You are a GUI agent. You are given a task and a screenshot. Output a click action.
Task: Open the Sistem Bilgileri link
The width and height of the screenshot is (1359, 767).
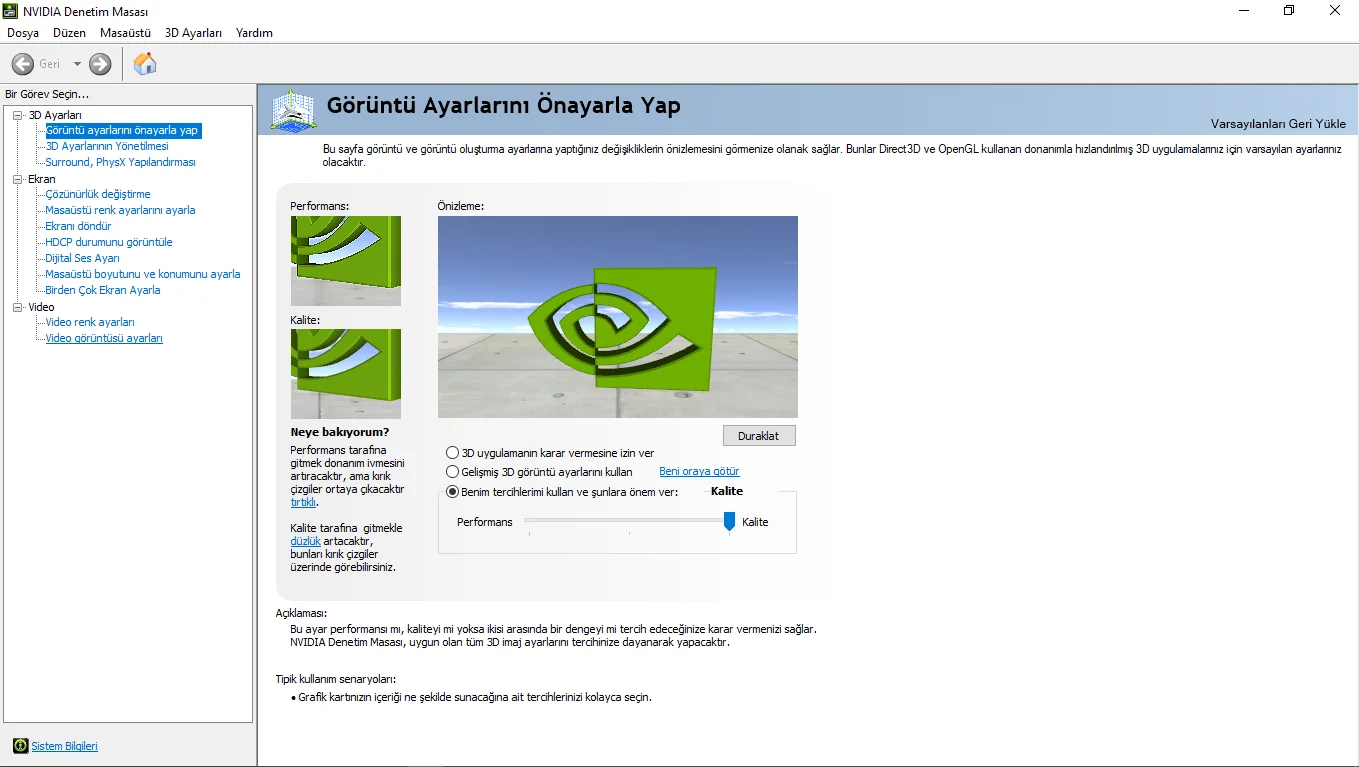[65, 746]
